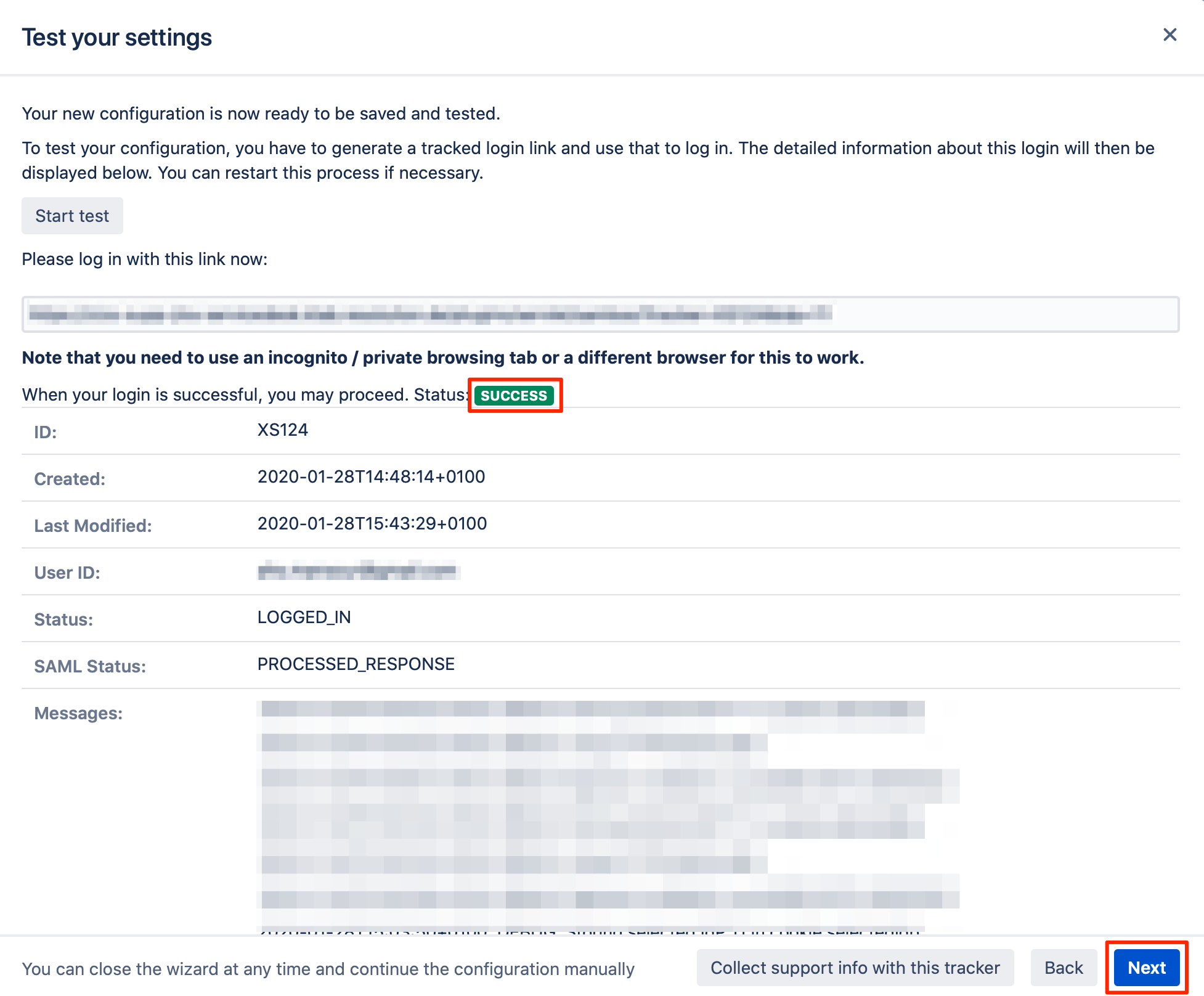Click the SAML Status: label
Screen dimensions: 1204x996
90,666
